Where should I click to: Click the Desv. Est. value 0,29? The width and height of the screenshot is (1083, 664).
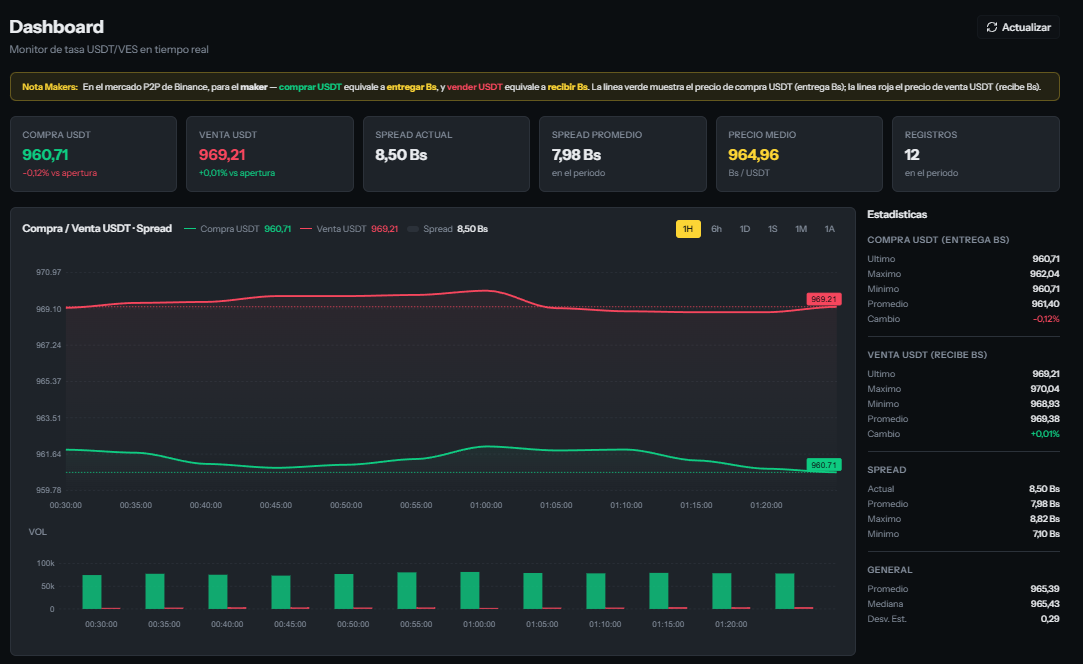pyautogui.click(x=1050, y=619)
